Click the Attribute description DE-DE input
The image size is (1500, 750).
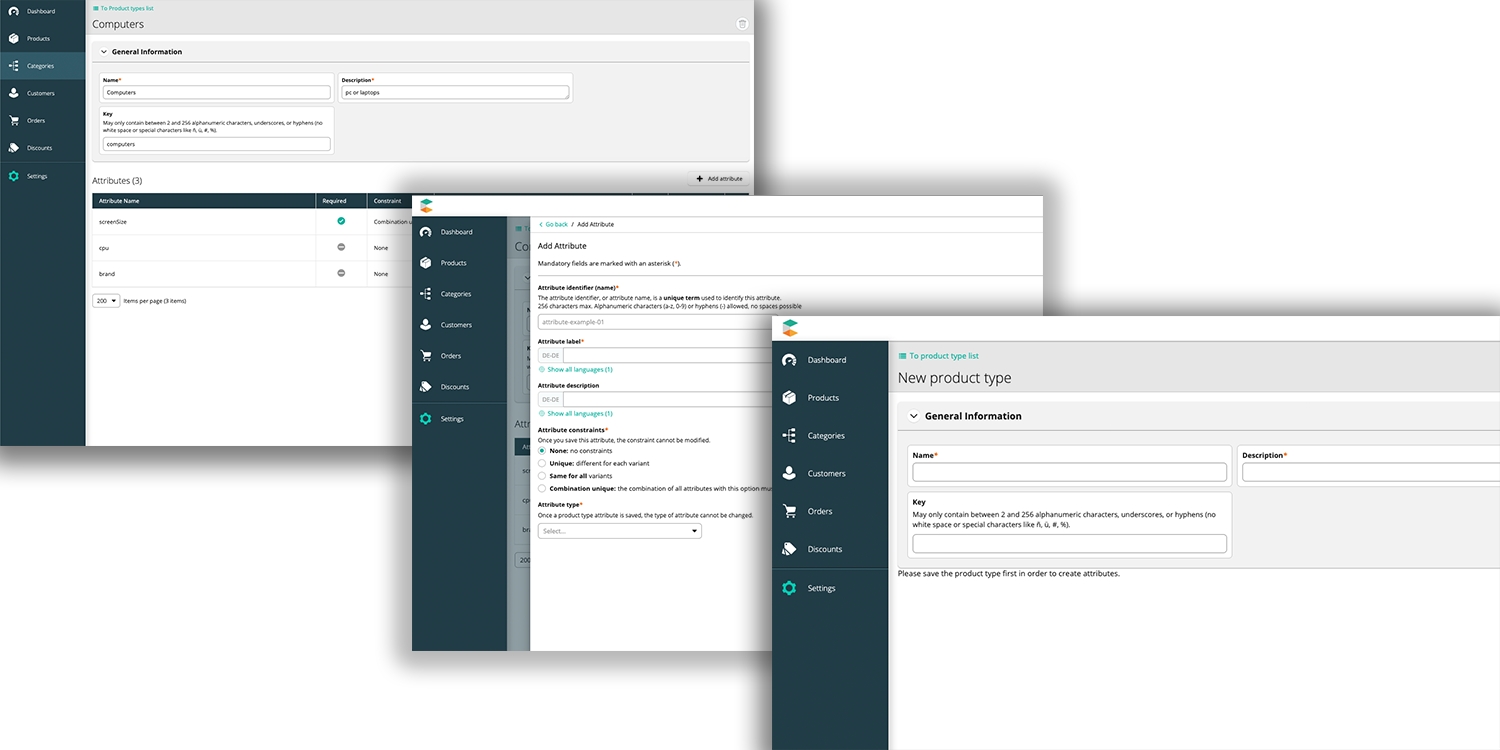tap(667, 399)
